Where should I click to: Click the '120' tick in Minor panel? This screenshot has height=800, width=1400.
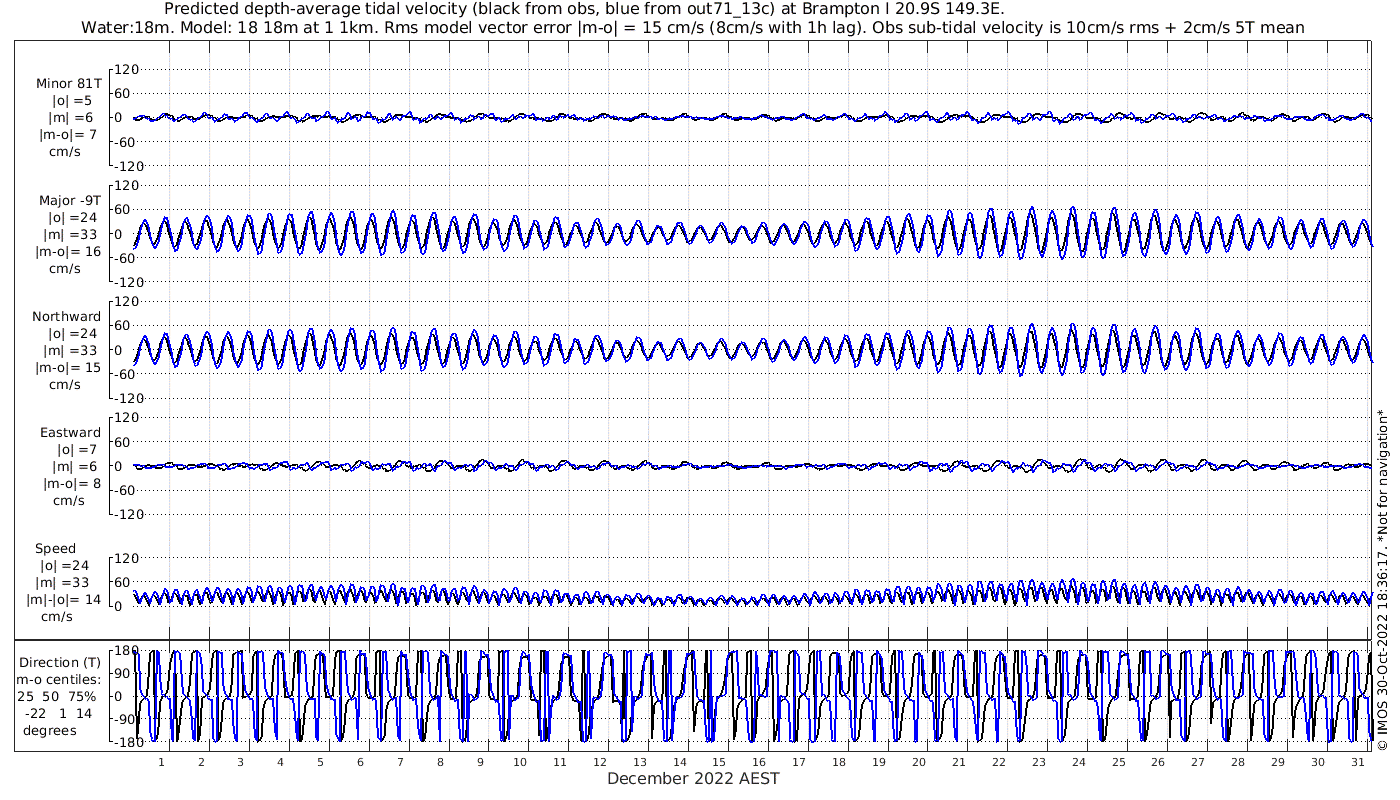pos(126,69)
